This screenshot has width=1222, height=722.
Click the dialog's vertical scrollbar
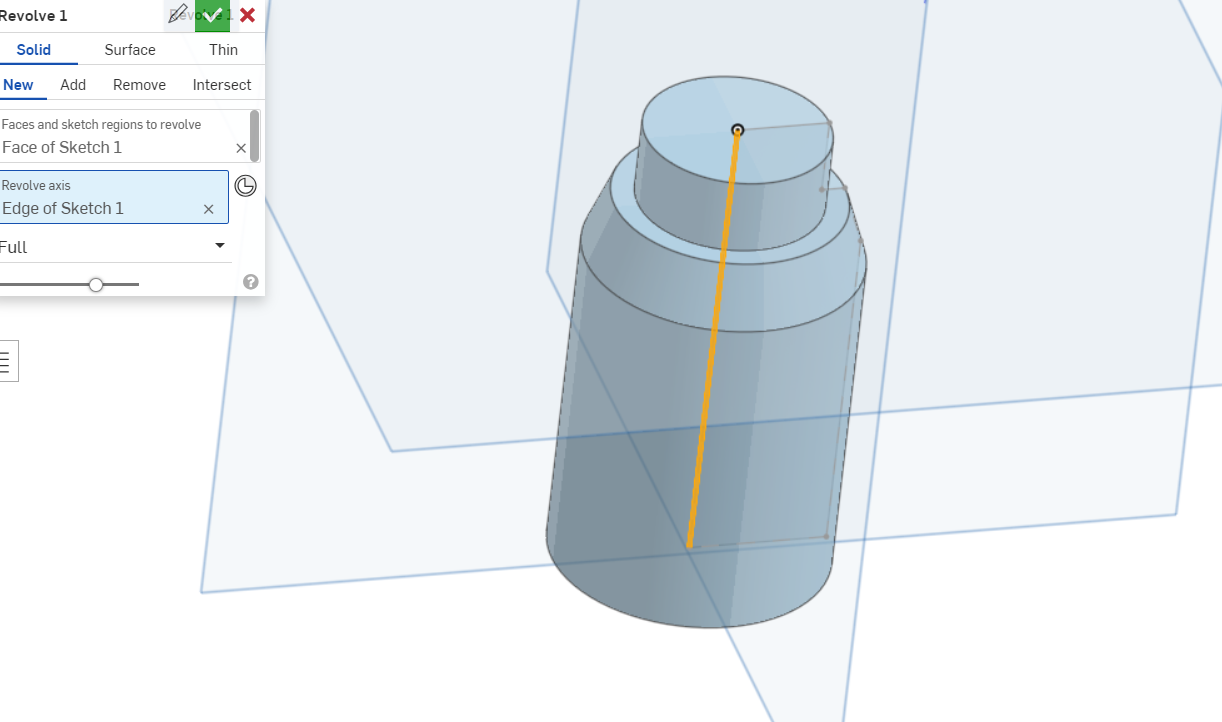pos(255,136)
